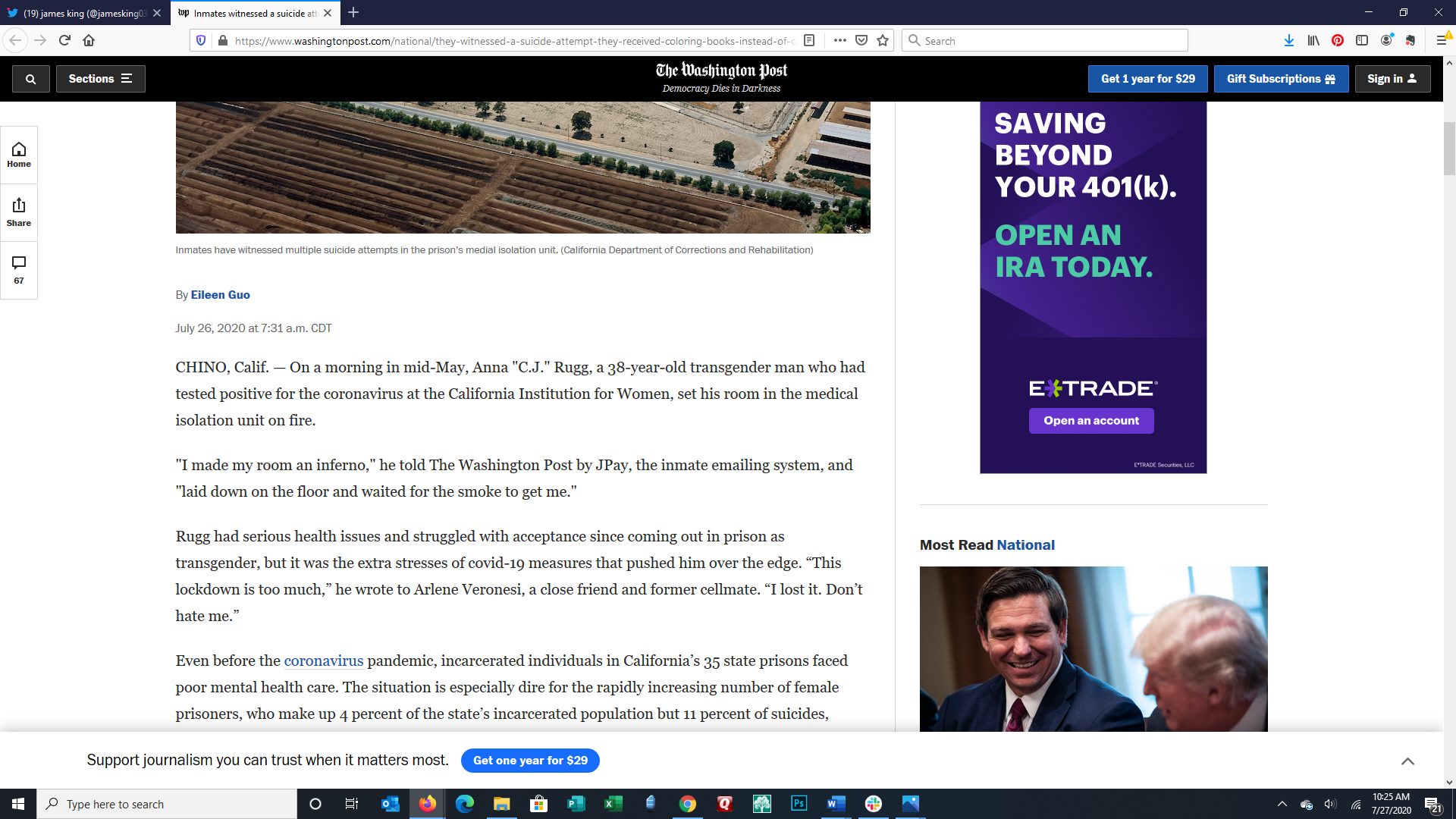Bookmark this page with star icon

coord(883,41)
